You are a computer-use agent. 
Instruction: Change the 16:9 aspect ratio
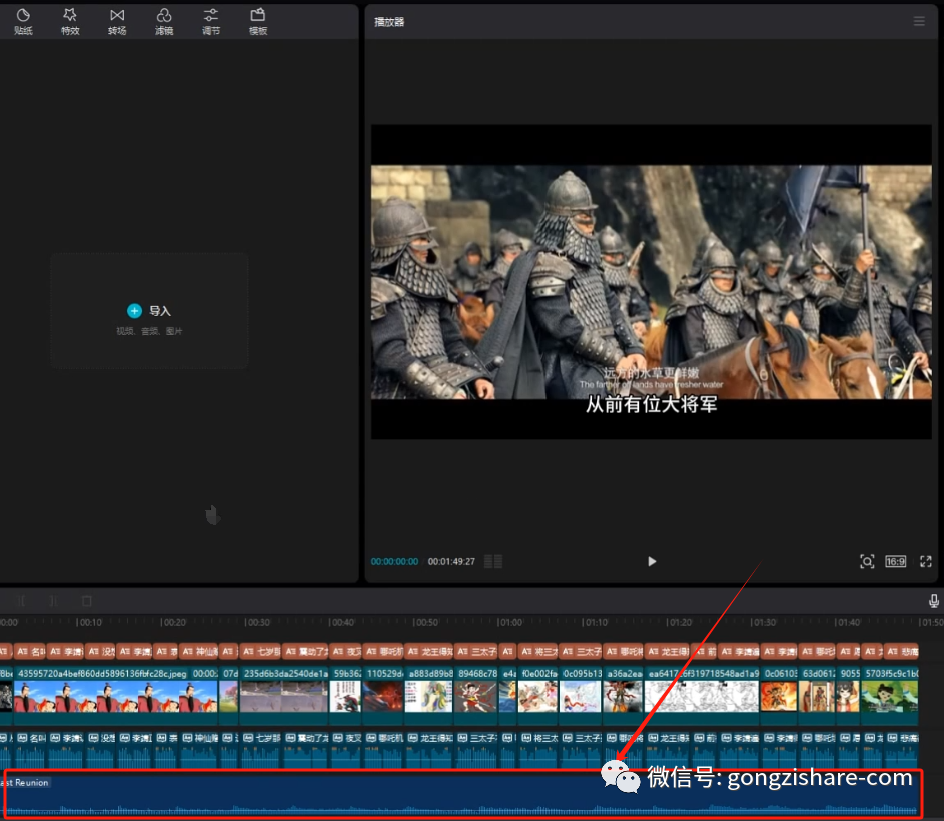896,562
